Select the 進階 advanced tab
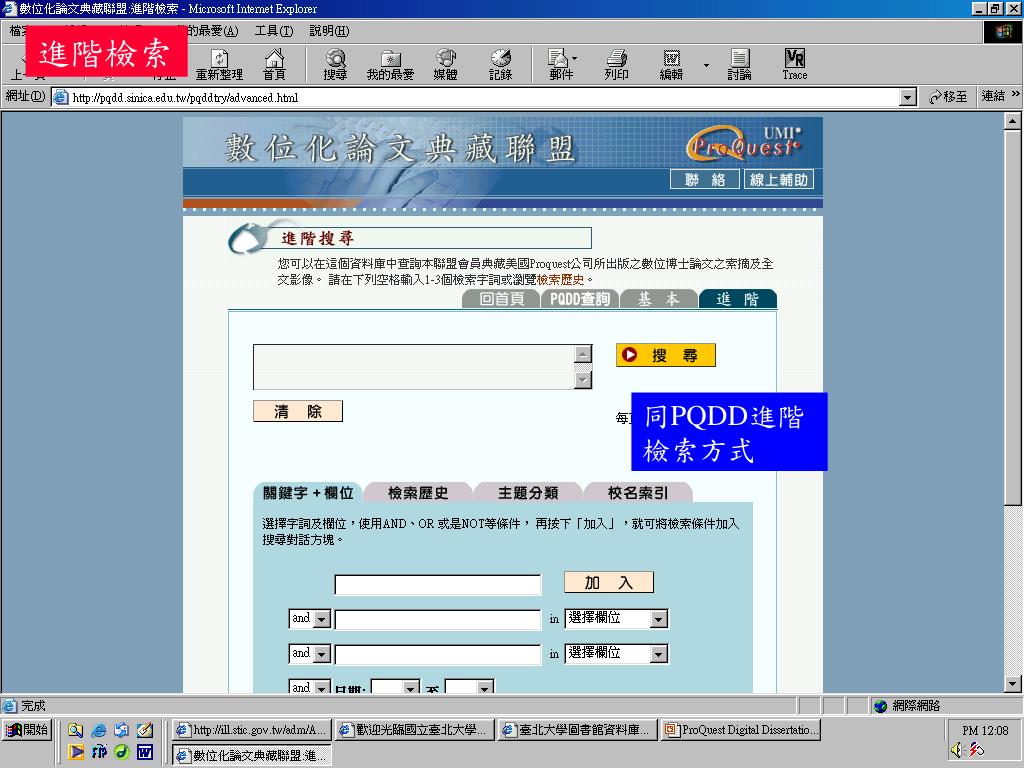The image size is (1024, 768). click(738, 299)
